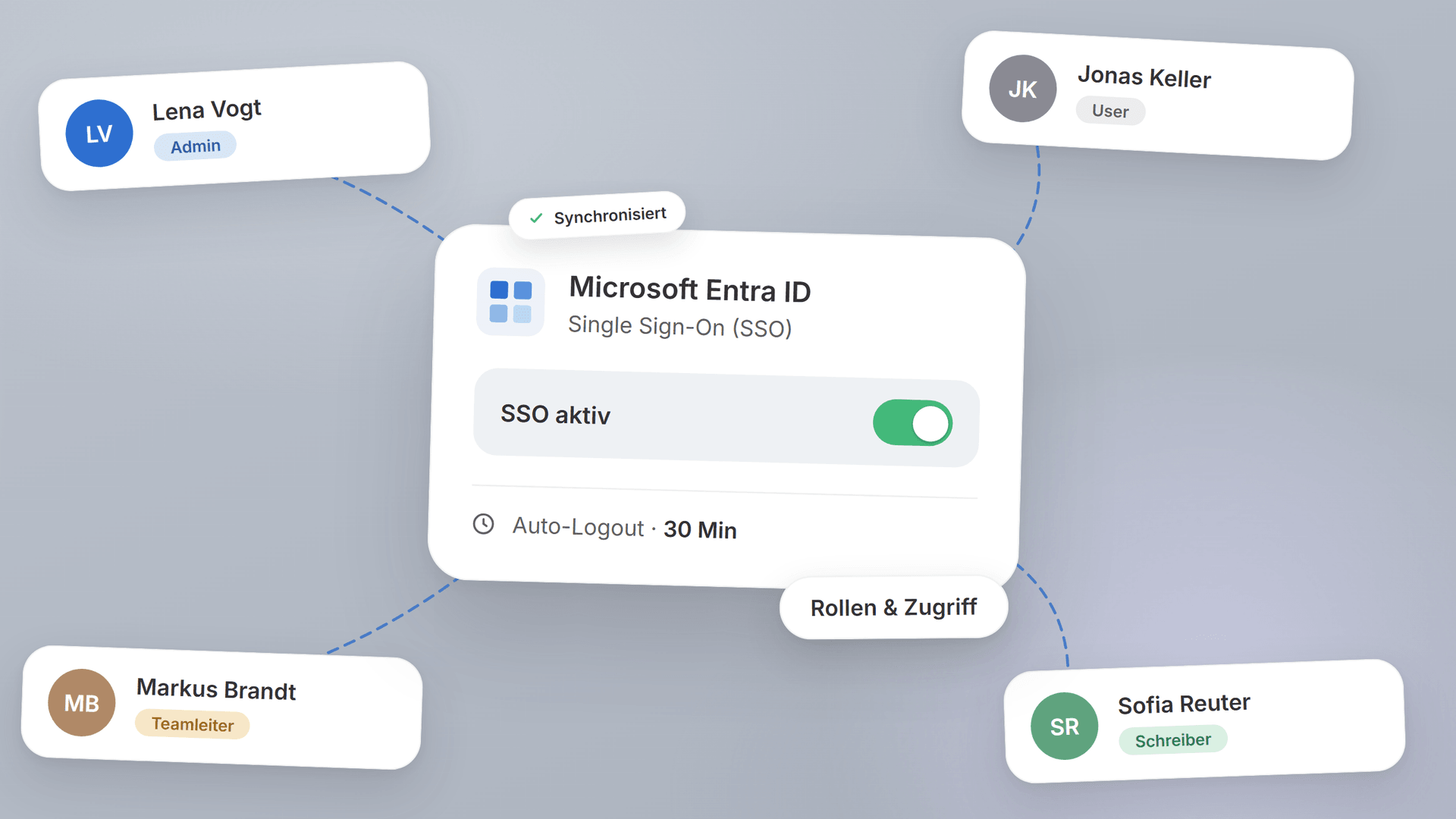
Task: Click the Auto-Logout clock icon
Action: 483,524
